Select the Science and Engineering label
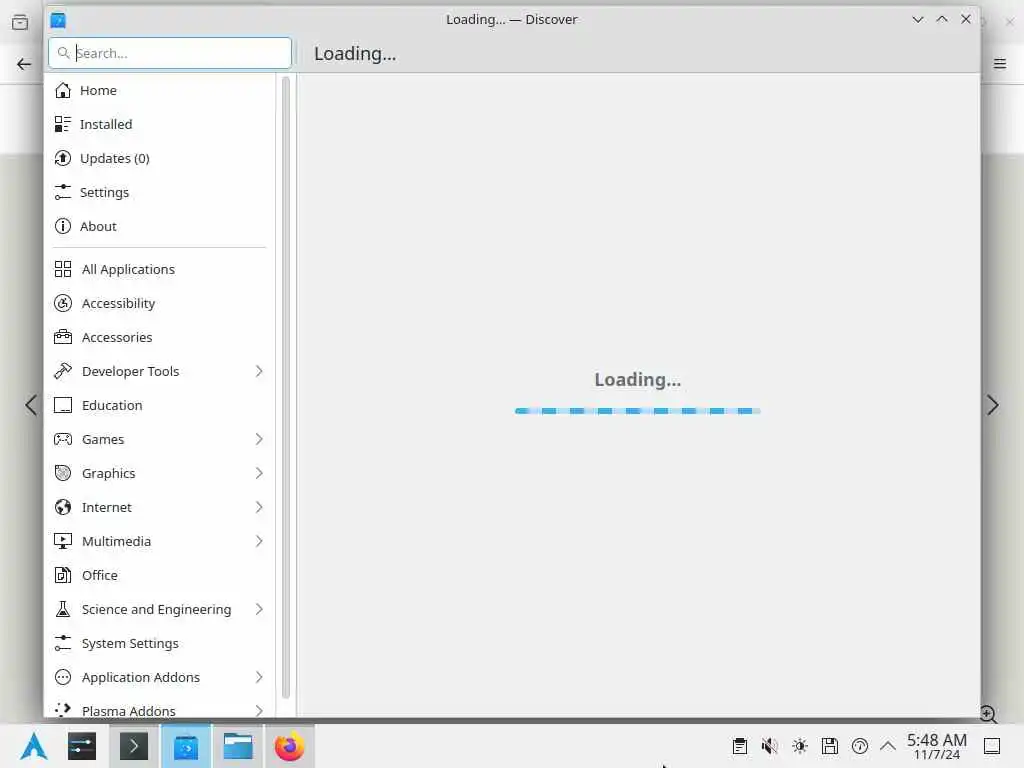Screen dimensions: 1024x768 156,609
